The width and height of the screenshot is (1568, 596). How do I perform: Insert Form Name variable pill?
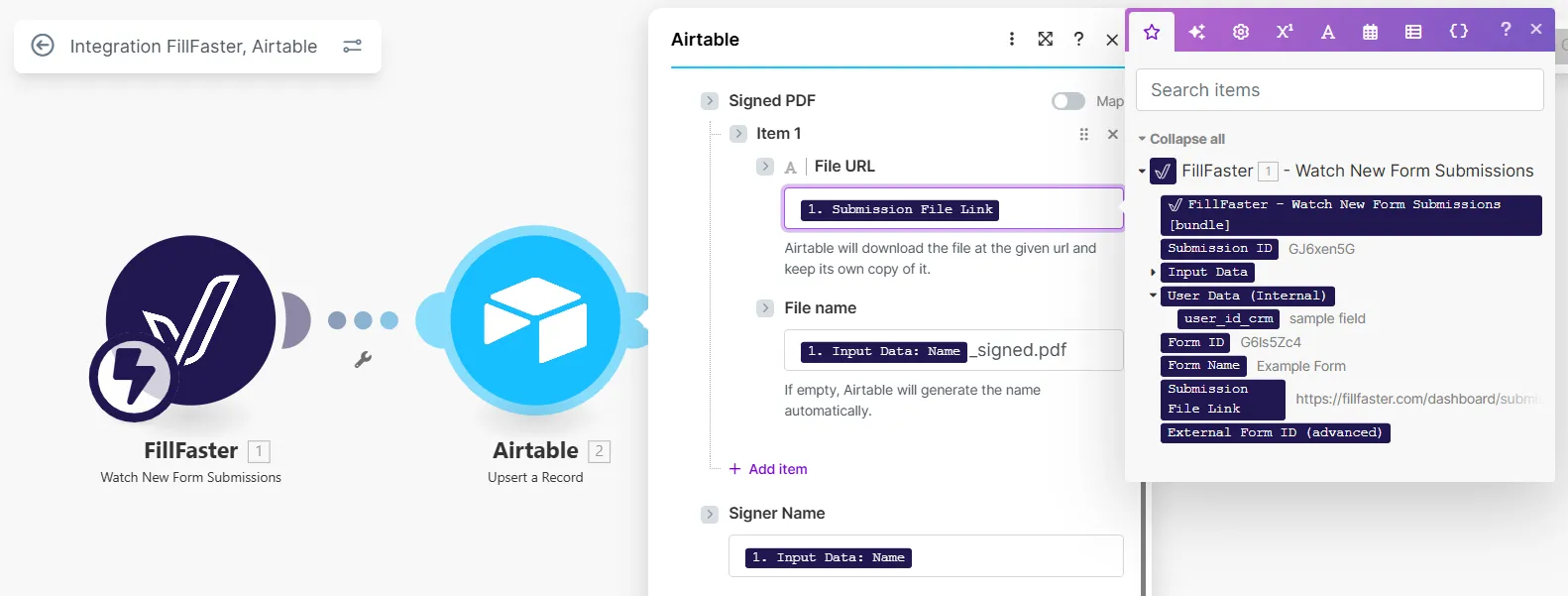click(x=1203, y=366)
